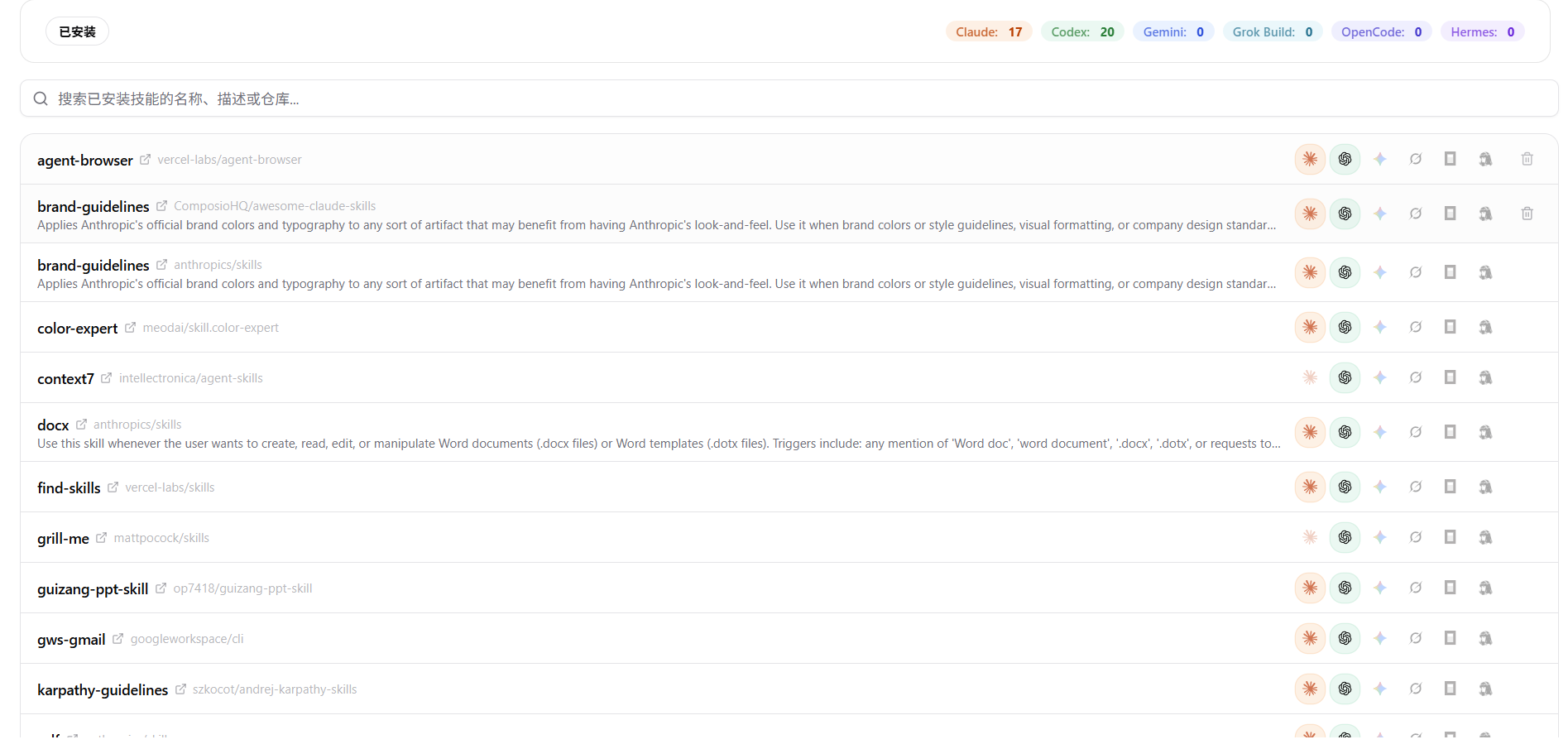Click OpenCode icon in agent-browser row

point(1451,159)
